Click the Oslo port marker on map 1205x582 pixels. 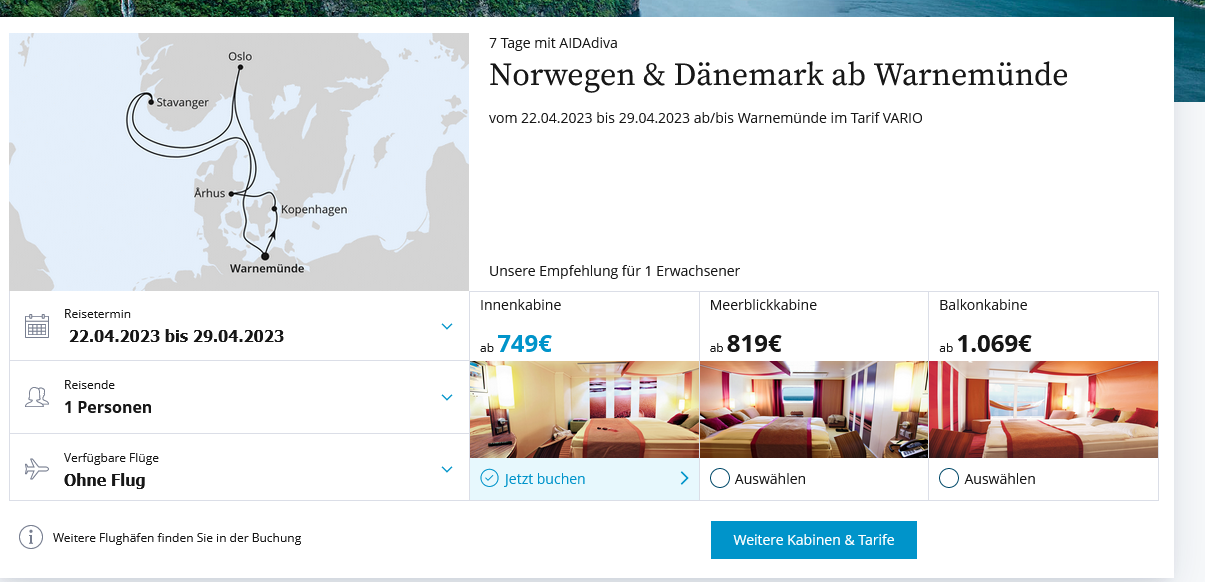[x=240, y=68]
